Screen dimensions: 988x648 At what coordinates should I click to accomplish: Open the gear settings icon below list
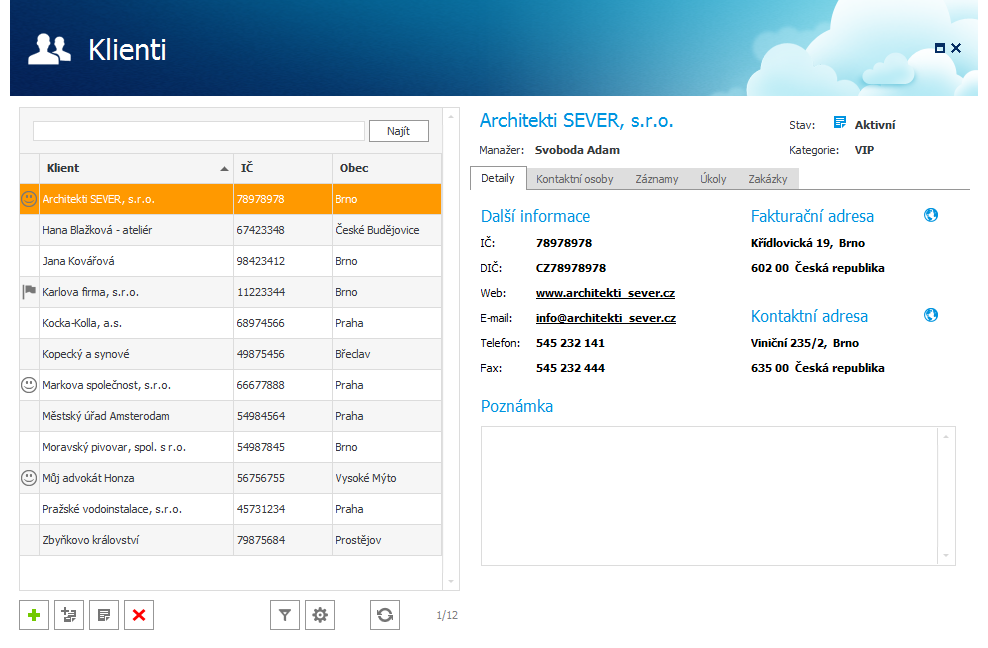coord(320,615)
